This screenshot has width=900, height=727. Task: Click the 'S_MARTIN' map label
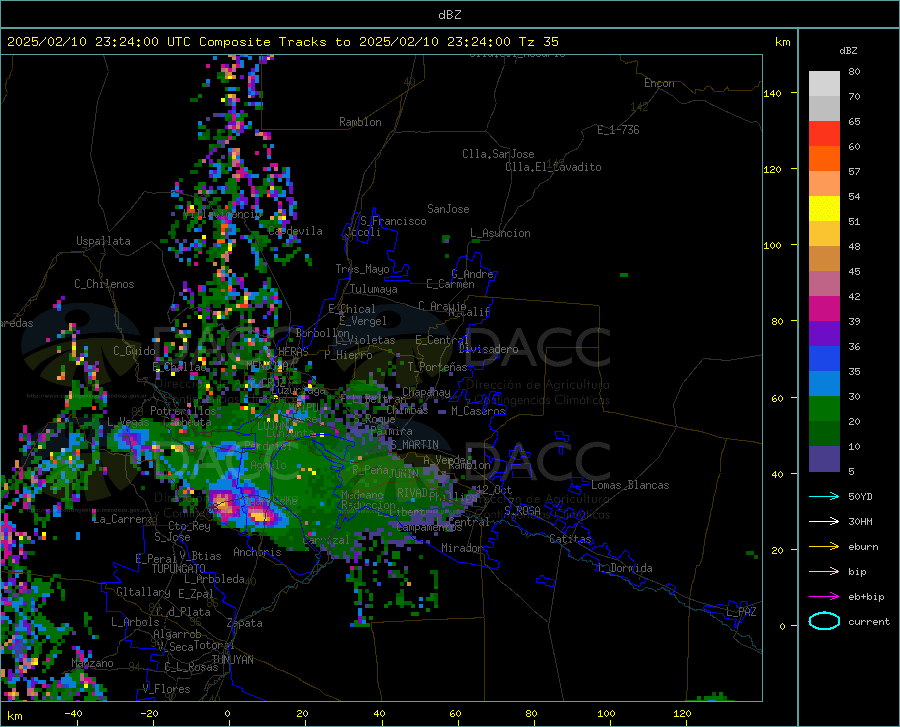(x=415, y=445)
